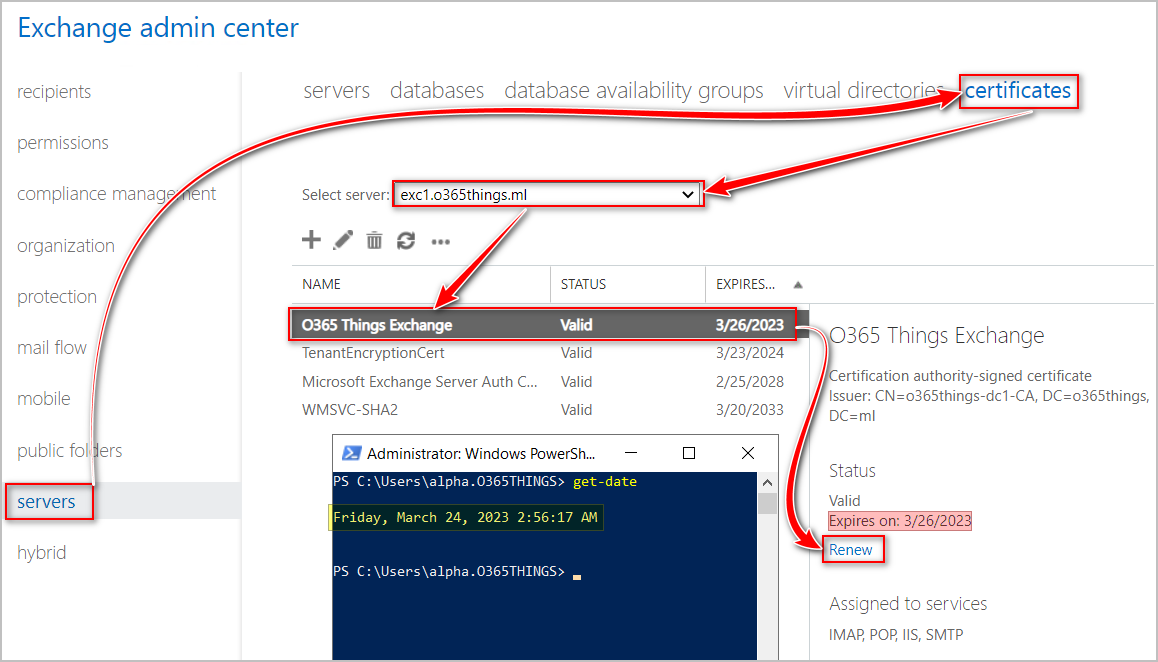Go to protection section
The width and height of the screenshot is (1158, 662).
coord(57,296)
